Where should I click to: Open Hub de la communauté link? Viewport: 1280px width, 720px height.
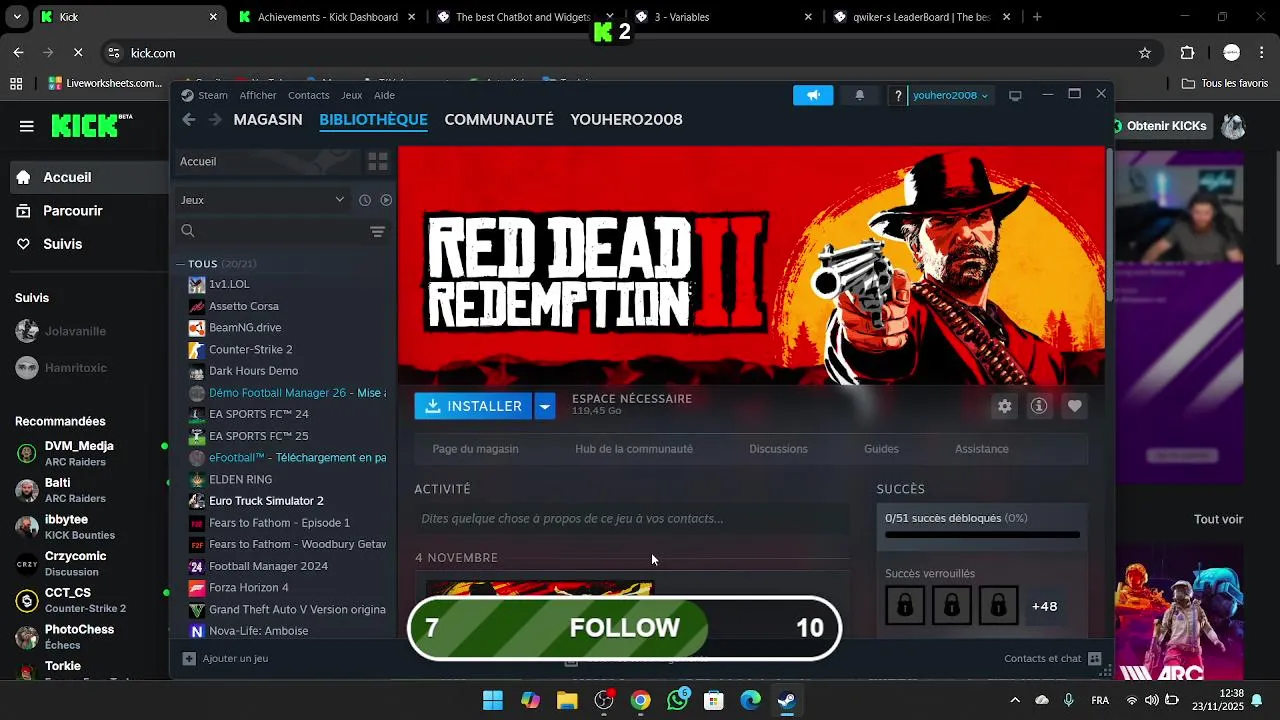[x=634, y=449]
